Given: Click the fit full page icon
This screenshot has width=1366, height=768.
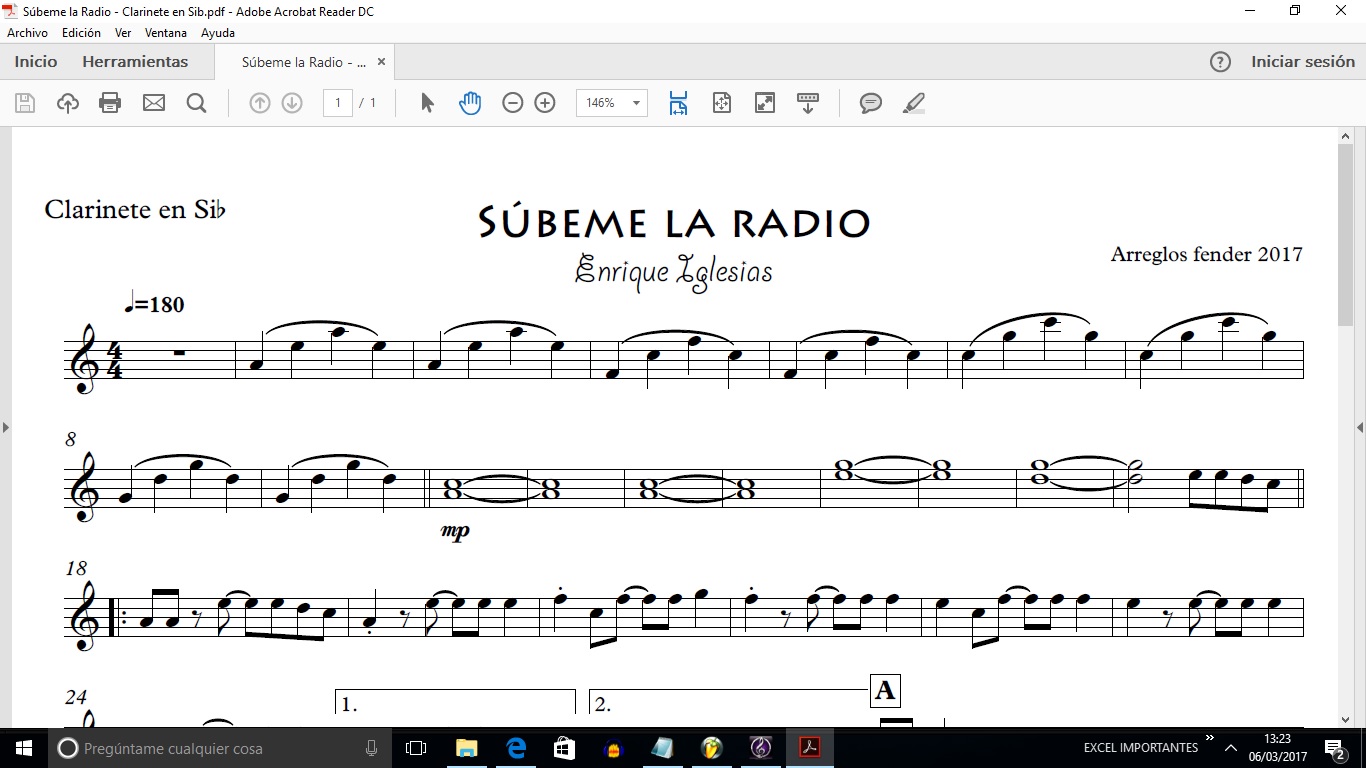Looking at the screenshot, I should pyautogui.click(x=722, y=103).
